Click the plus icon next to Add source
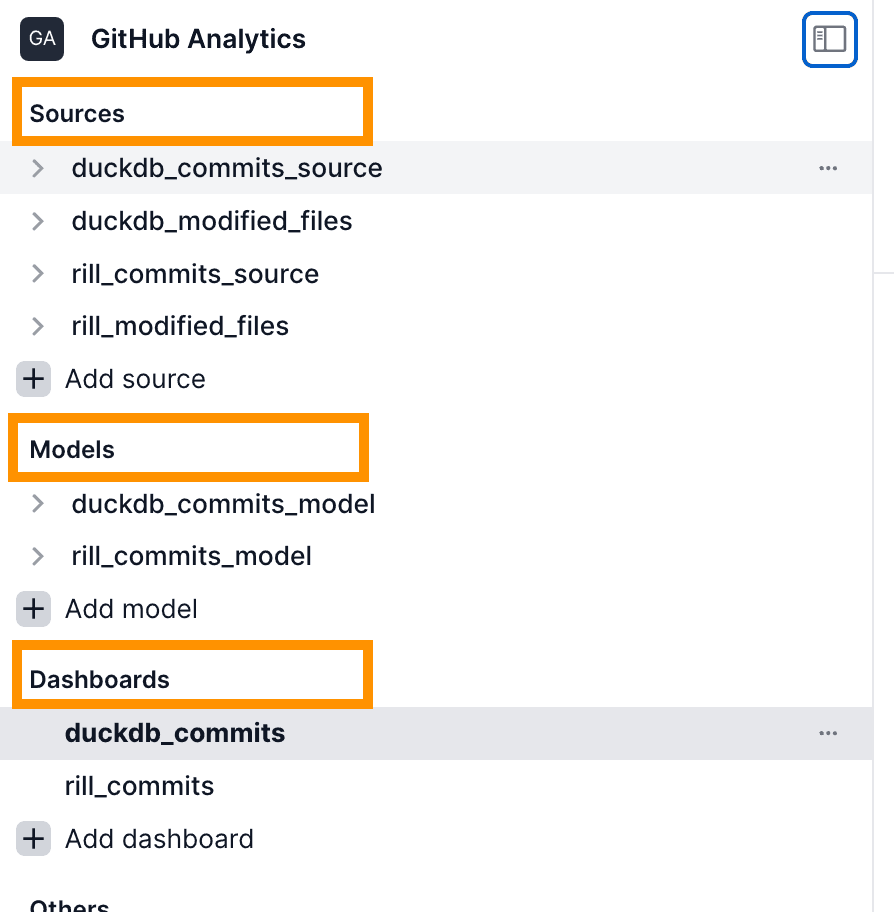 (33, 379)
